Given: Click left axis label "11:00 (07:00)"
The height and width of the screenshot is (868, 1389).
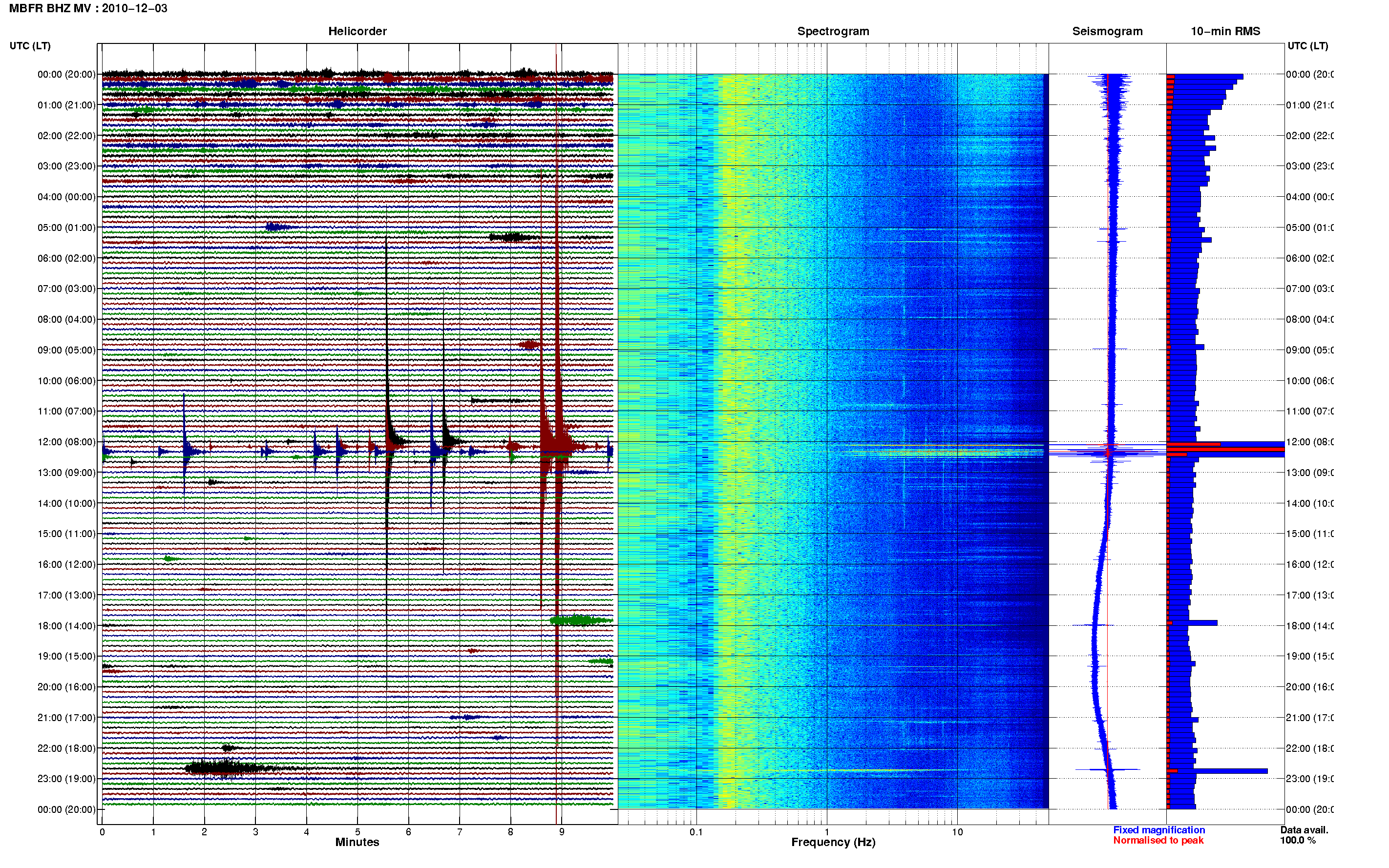Looking at the screenshot, I should click(x=66, y=411).
